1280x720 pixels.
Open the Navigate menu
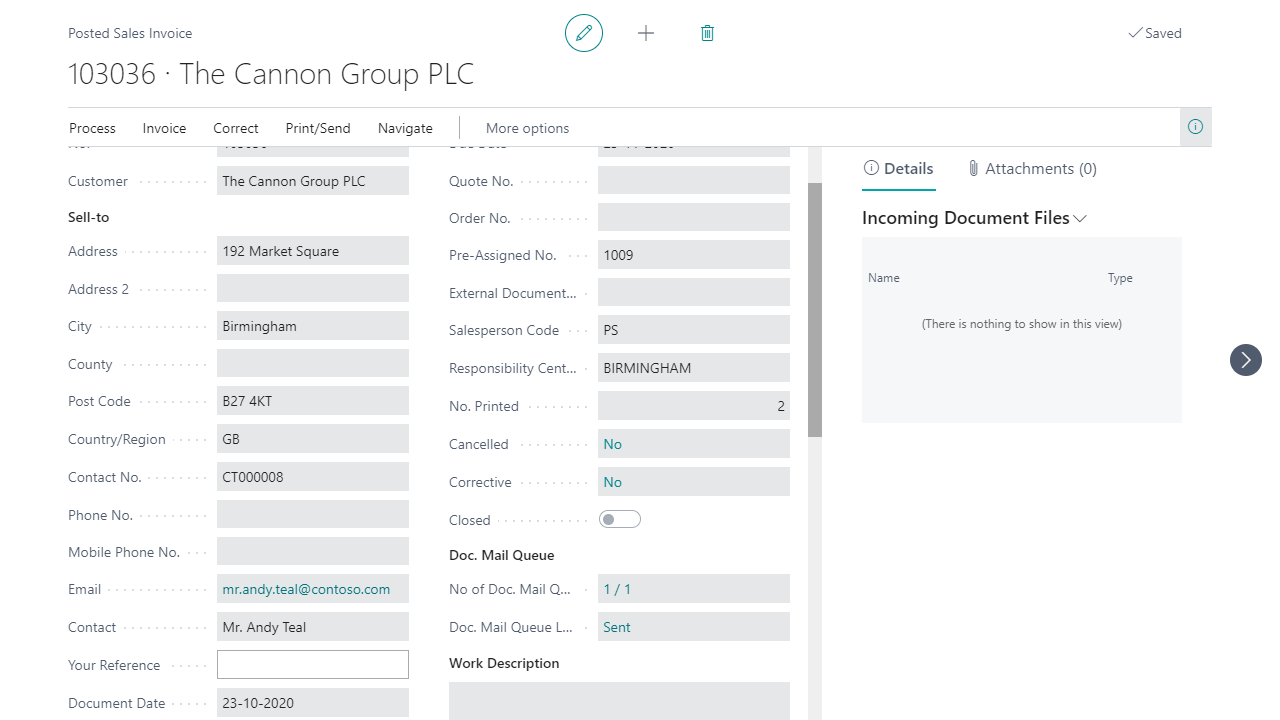point(405,128)
